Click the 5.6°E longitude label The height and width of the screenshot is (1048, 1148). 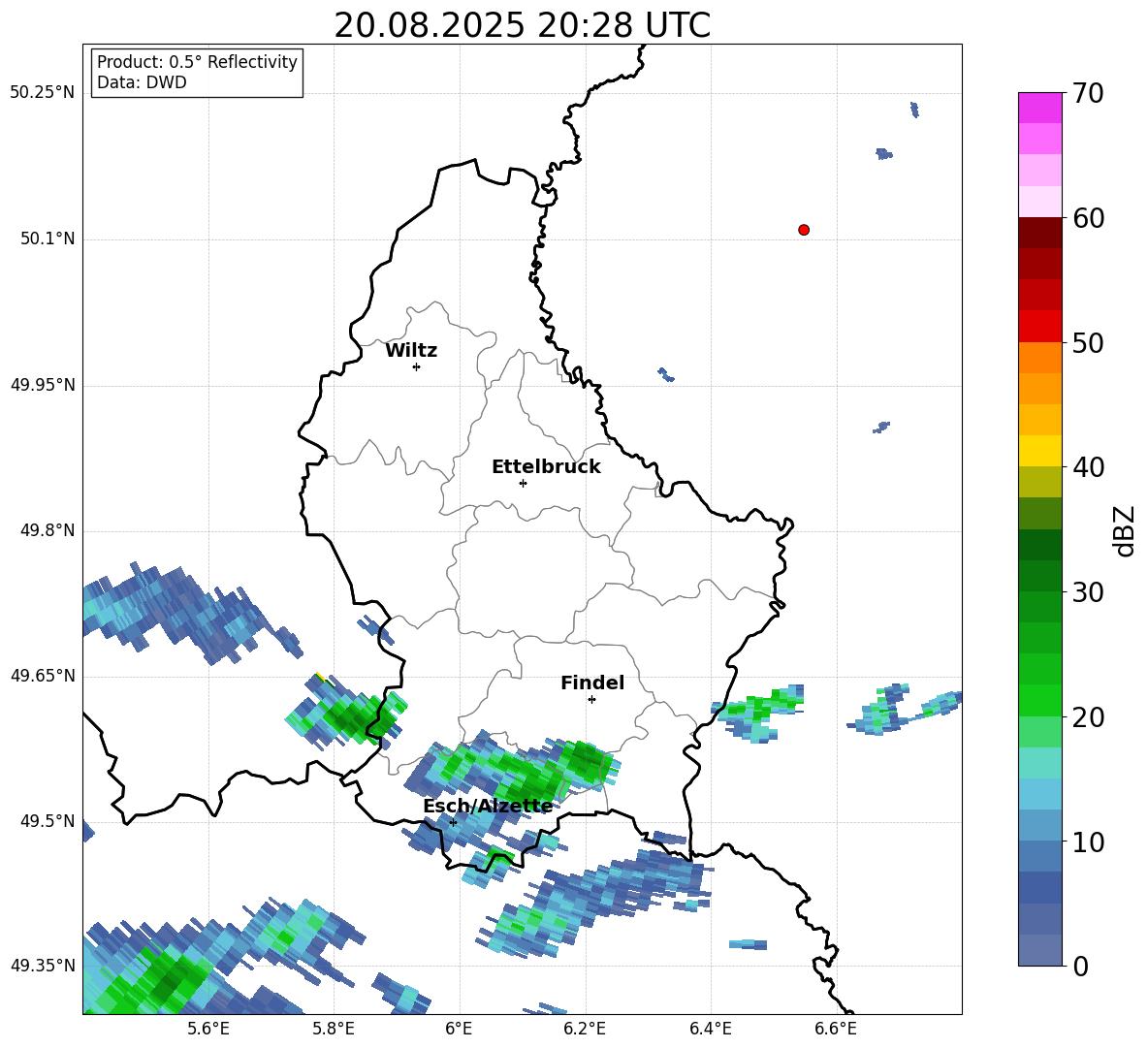(x=208, y=1029)
